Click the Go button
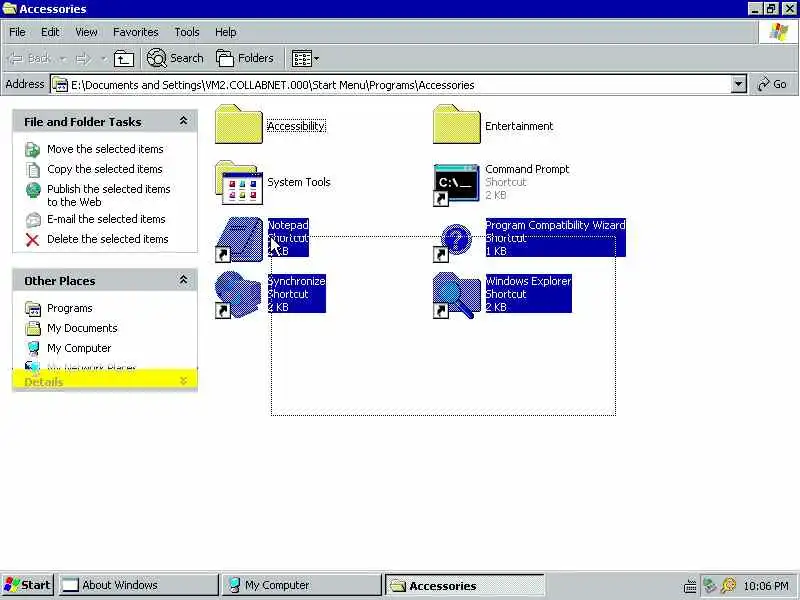This screenshot has width=800, height=600. pos(772,84)
